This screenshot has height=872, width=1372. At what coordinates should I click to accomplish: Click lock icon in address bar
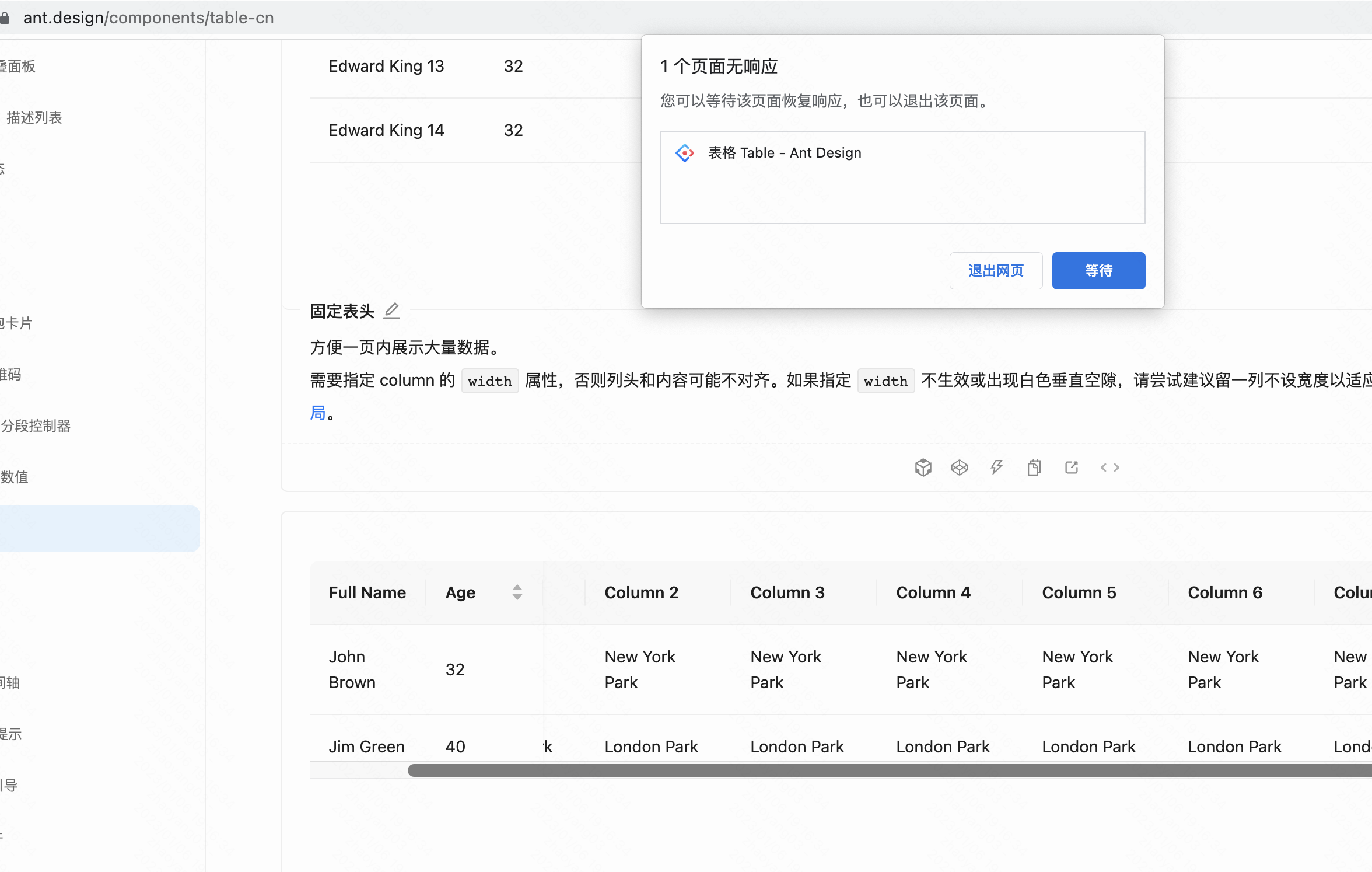[x=5, y=18]
